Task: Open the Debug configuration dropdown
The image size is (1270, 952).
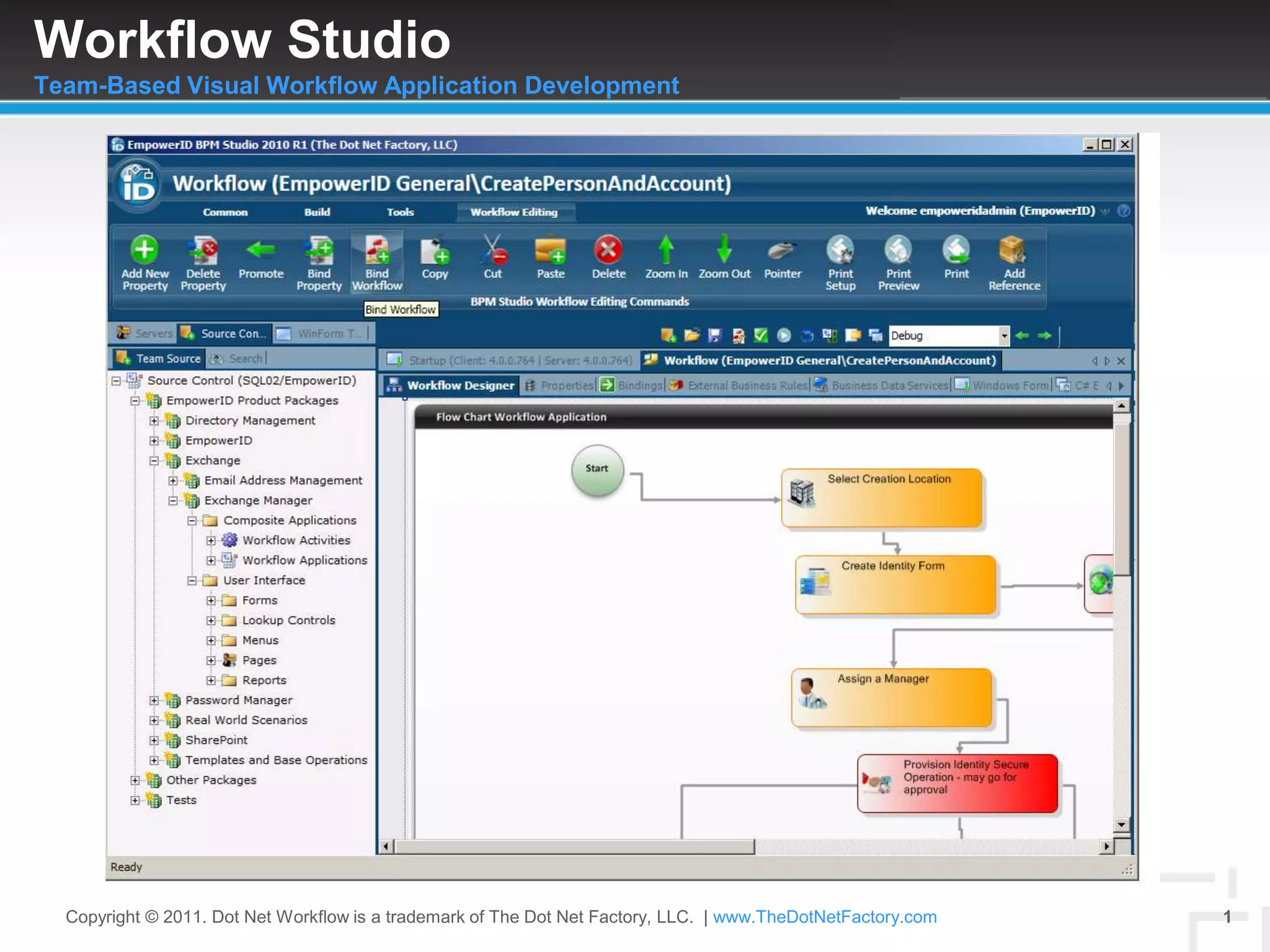Action: coord(1003,336)
